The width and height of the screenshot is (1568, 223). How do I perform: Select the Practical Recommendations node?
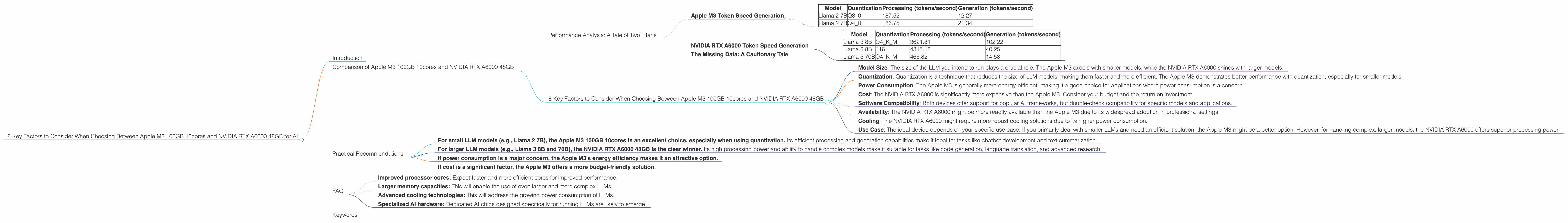click(368, 153)
